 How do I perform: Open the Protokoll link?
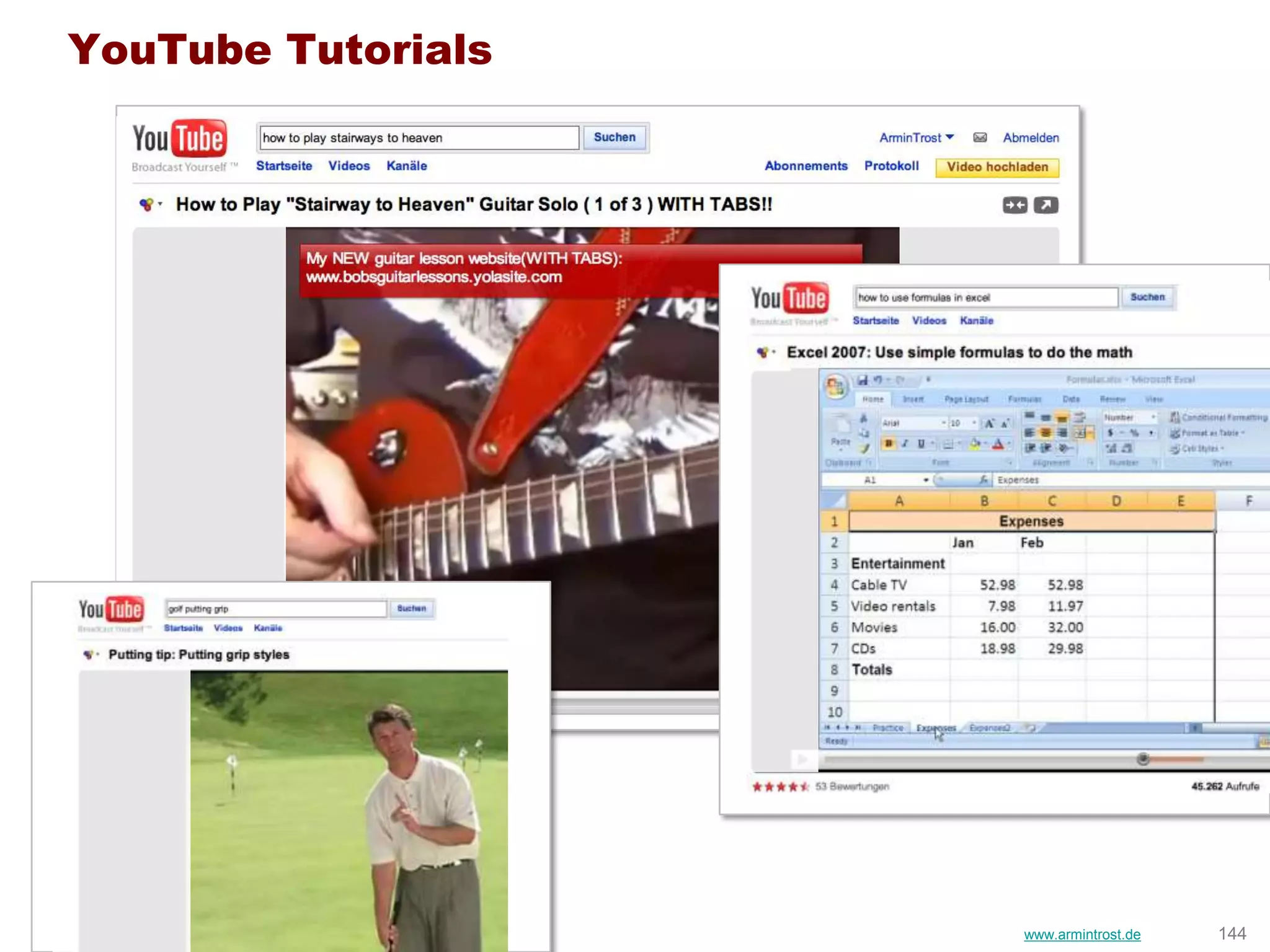[892, 165]
